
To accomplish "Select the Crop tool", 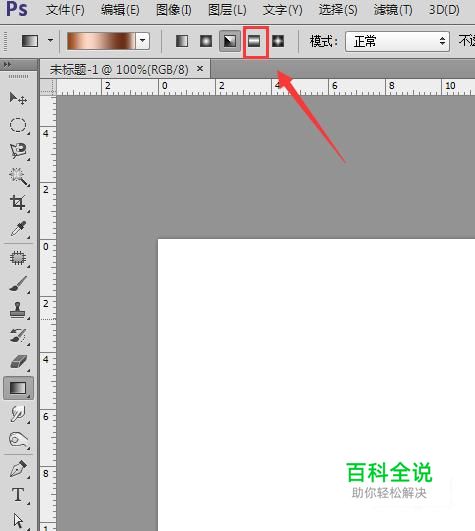I will 18,203.
